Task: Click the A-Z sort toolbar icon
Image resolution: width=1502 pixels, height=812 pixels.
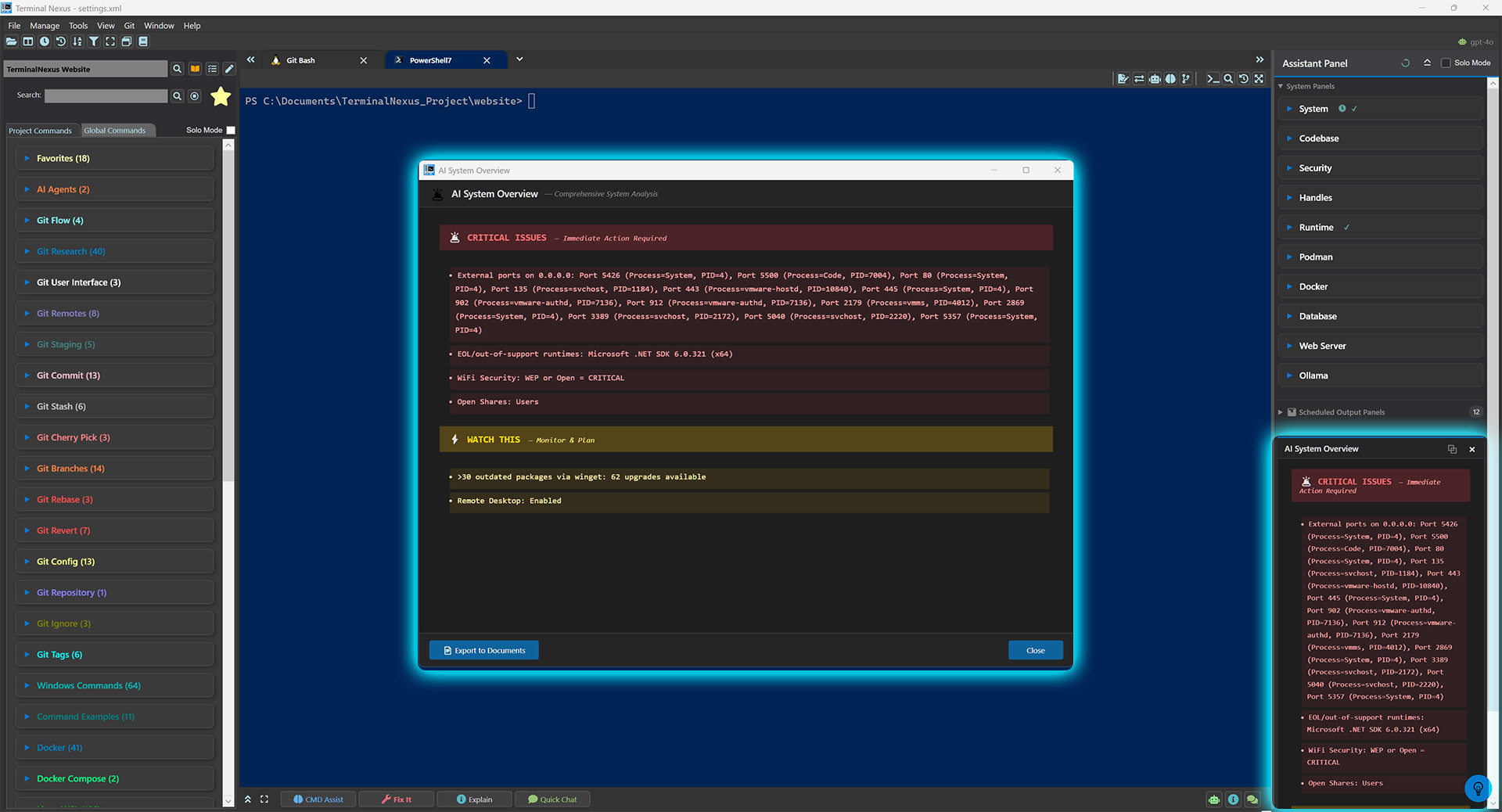Action: [77, 41]
